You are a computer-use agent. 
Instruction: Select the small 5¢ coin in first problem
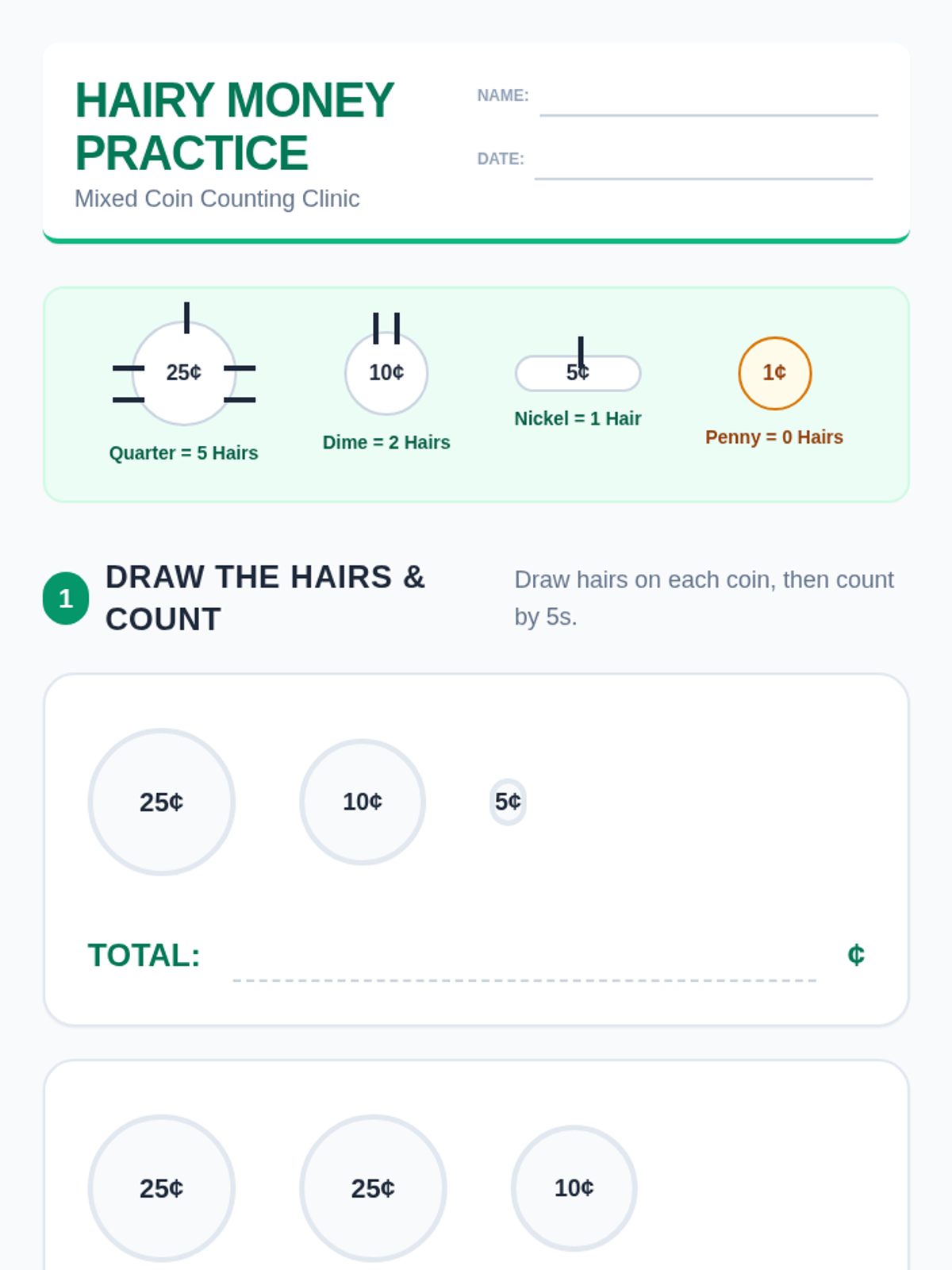click(508, 802)
